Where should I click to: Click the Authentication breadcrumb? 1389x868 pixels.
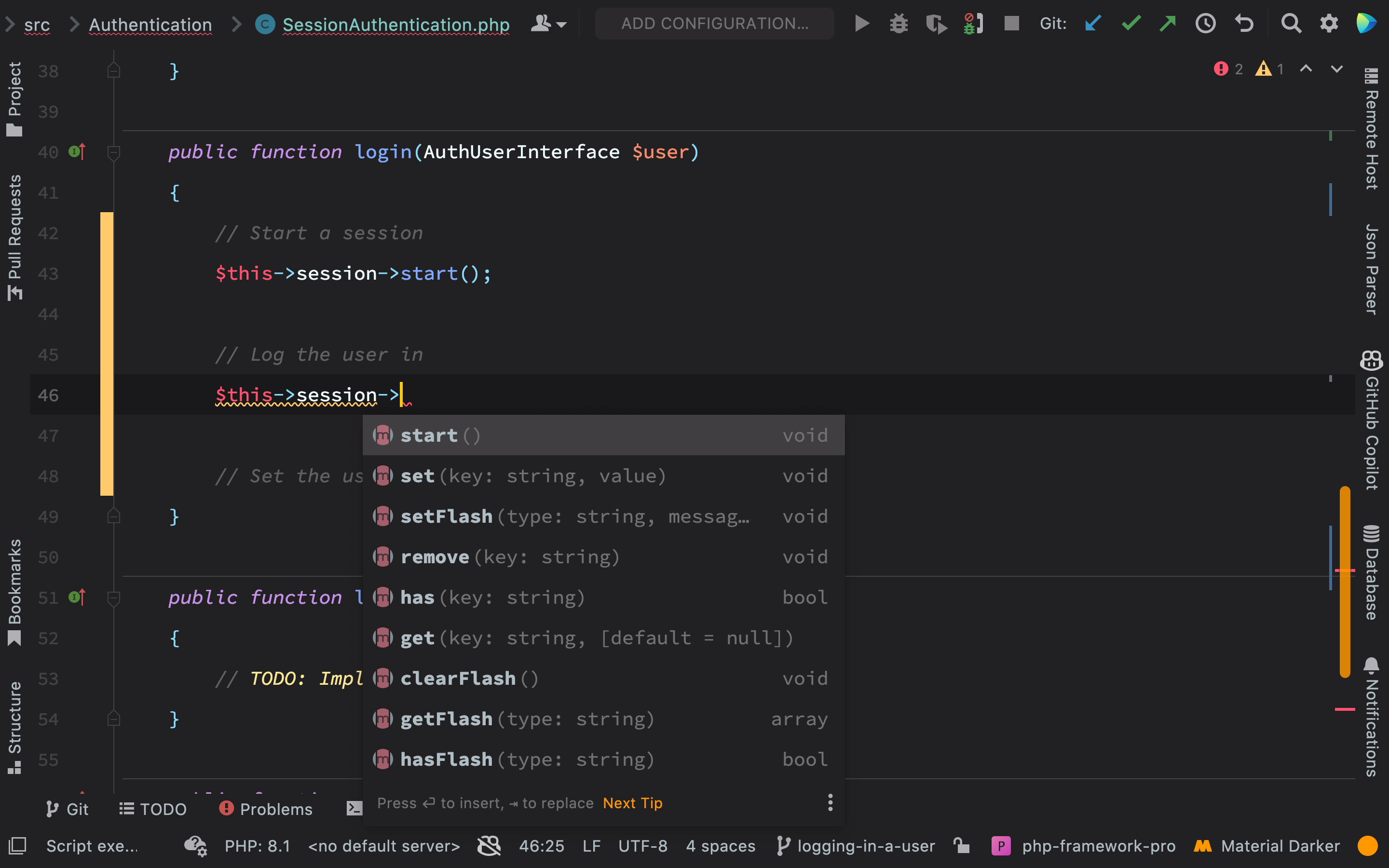coord(150,24)
